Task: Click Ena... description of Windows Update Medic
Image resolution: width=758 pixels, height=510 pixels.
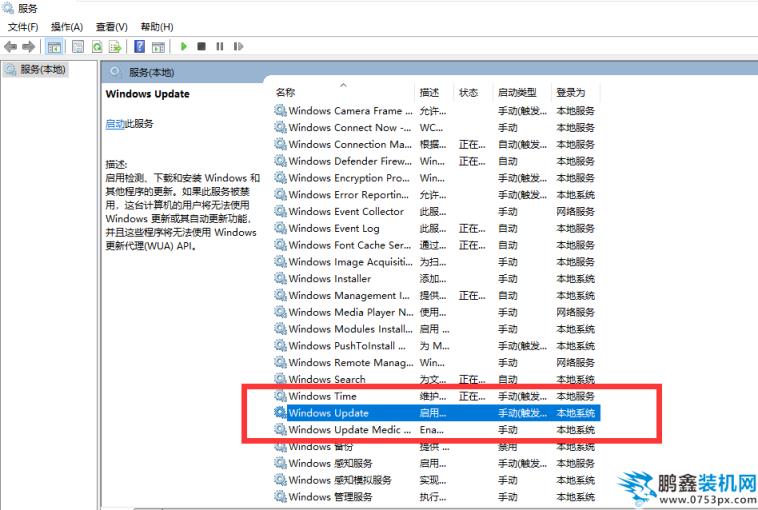Action: (431, 430)
